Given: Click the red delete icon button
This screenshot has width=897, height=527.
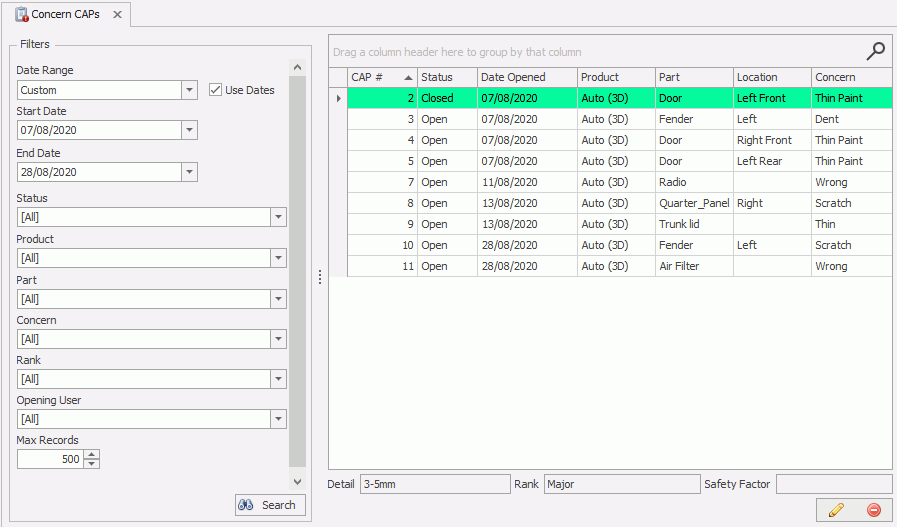Looking at the screenshot, I should point(873,510).
